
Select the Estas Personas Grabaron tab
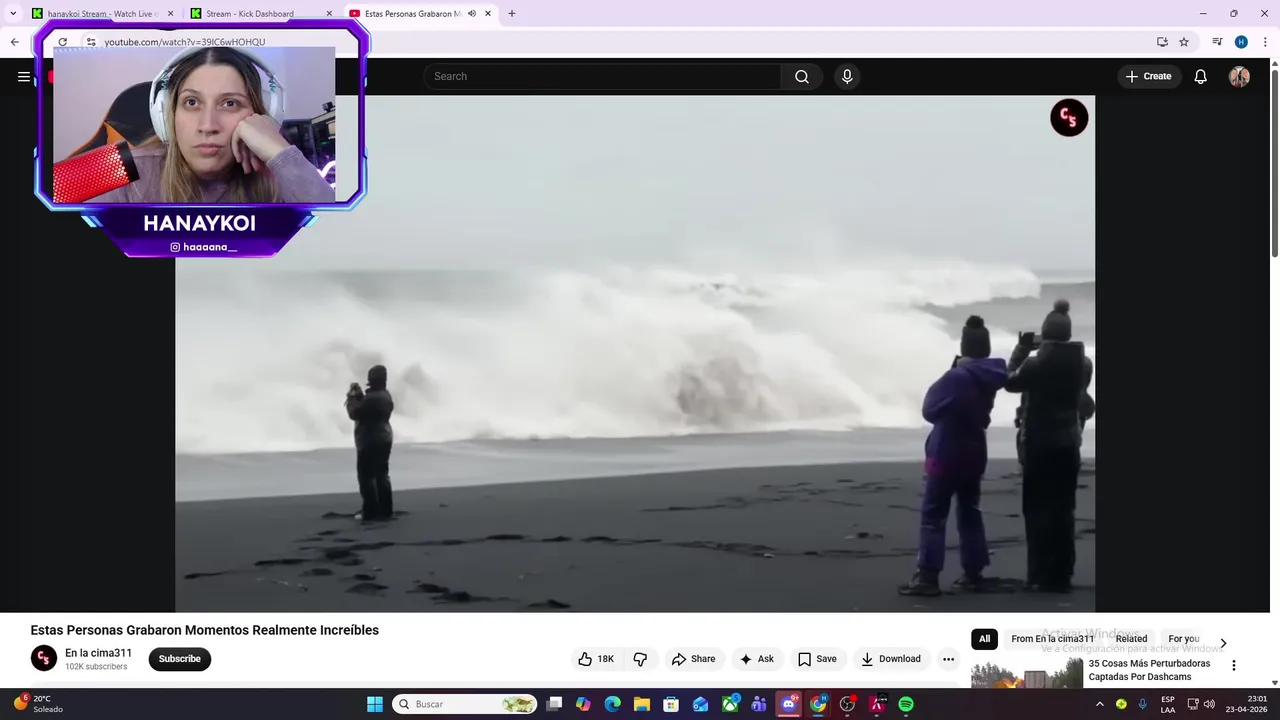(420, 14)
